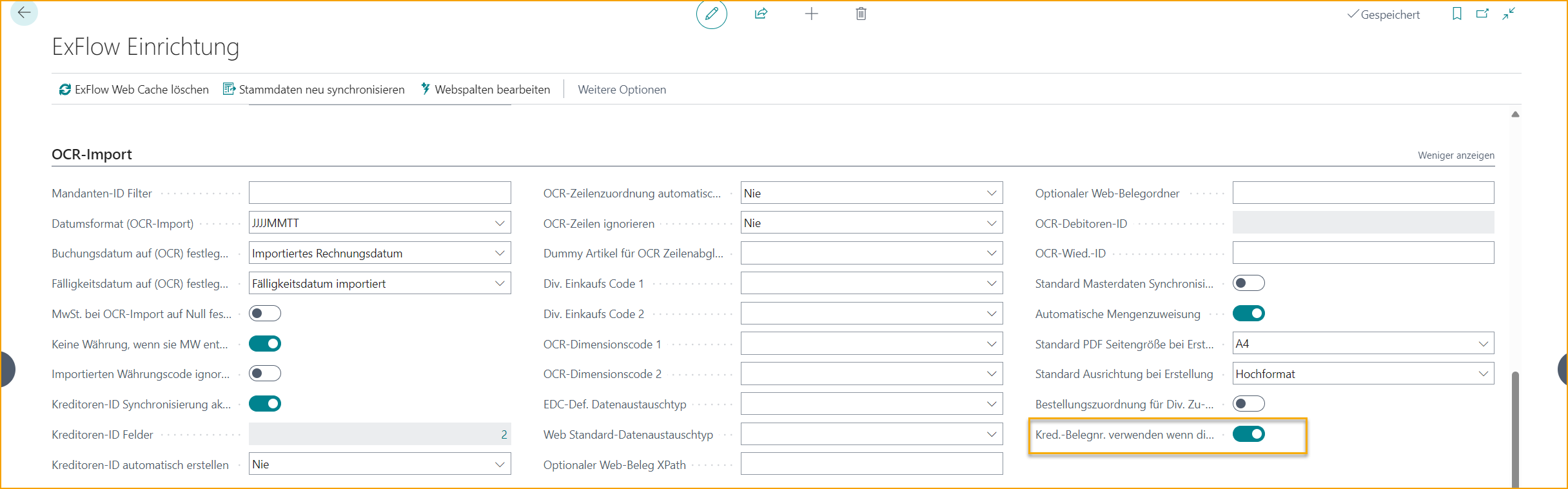This screenshot has width=1568, height=489.
Task: Click Optionaler Web-Belegordner field
Action: (1364, 193)
